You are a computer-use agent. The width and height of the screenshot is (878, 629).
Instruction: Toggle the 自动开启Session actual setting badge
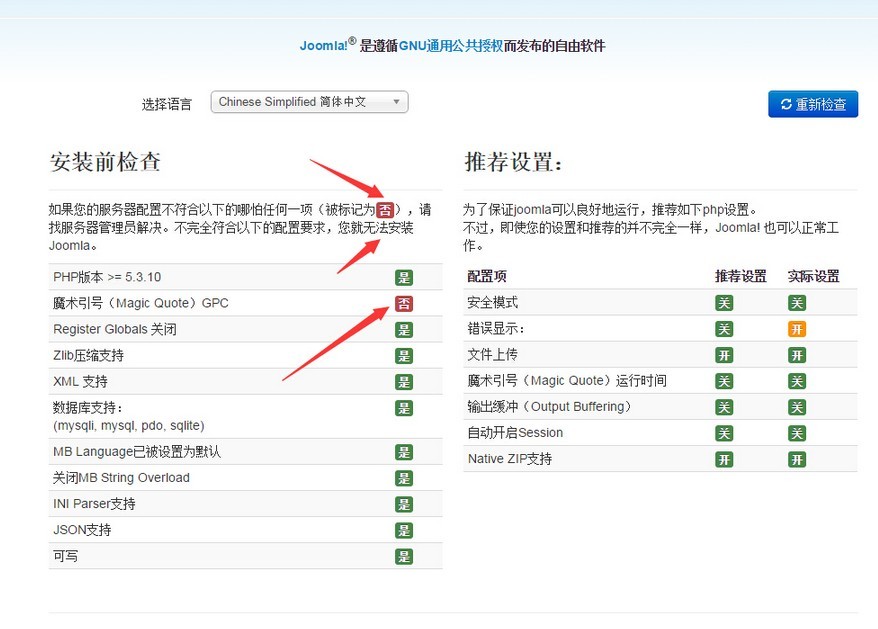[796, 432]
